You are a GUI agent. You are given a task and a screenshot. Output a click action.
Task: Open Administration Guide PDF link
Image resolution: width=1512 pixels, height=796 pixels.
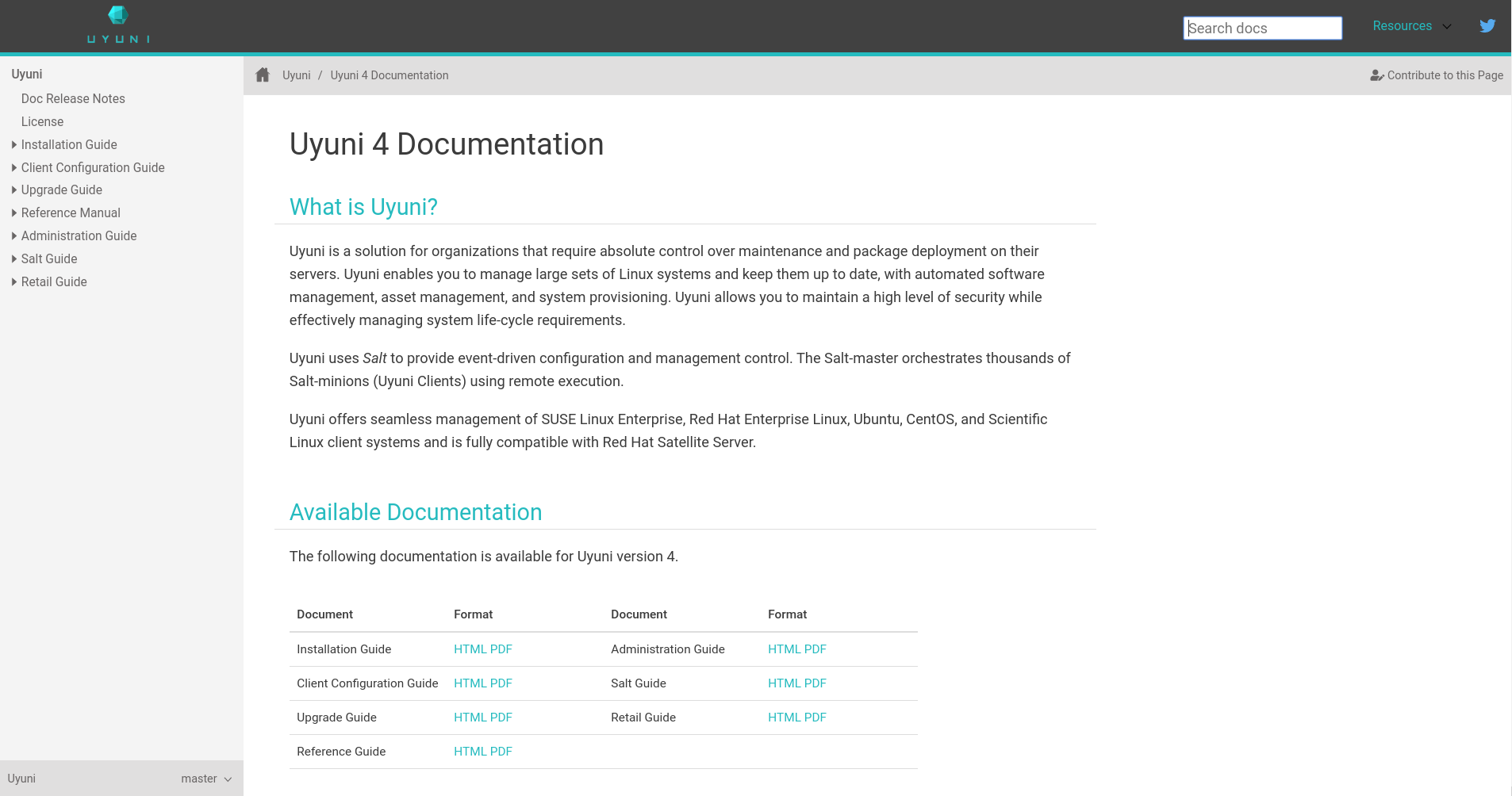(815, 649)
